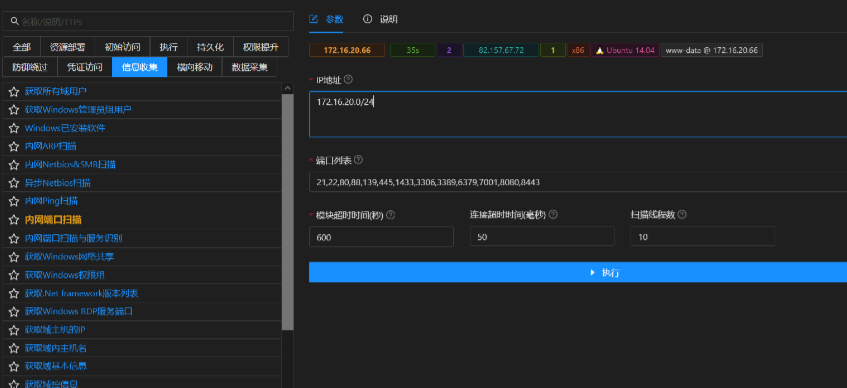Image resolution: width=847 pixels, height=388 pixels.
Task: Select 内网端口扫描与服务识别 in the list
Action: (73, 238)
